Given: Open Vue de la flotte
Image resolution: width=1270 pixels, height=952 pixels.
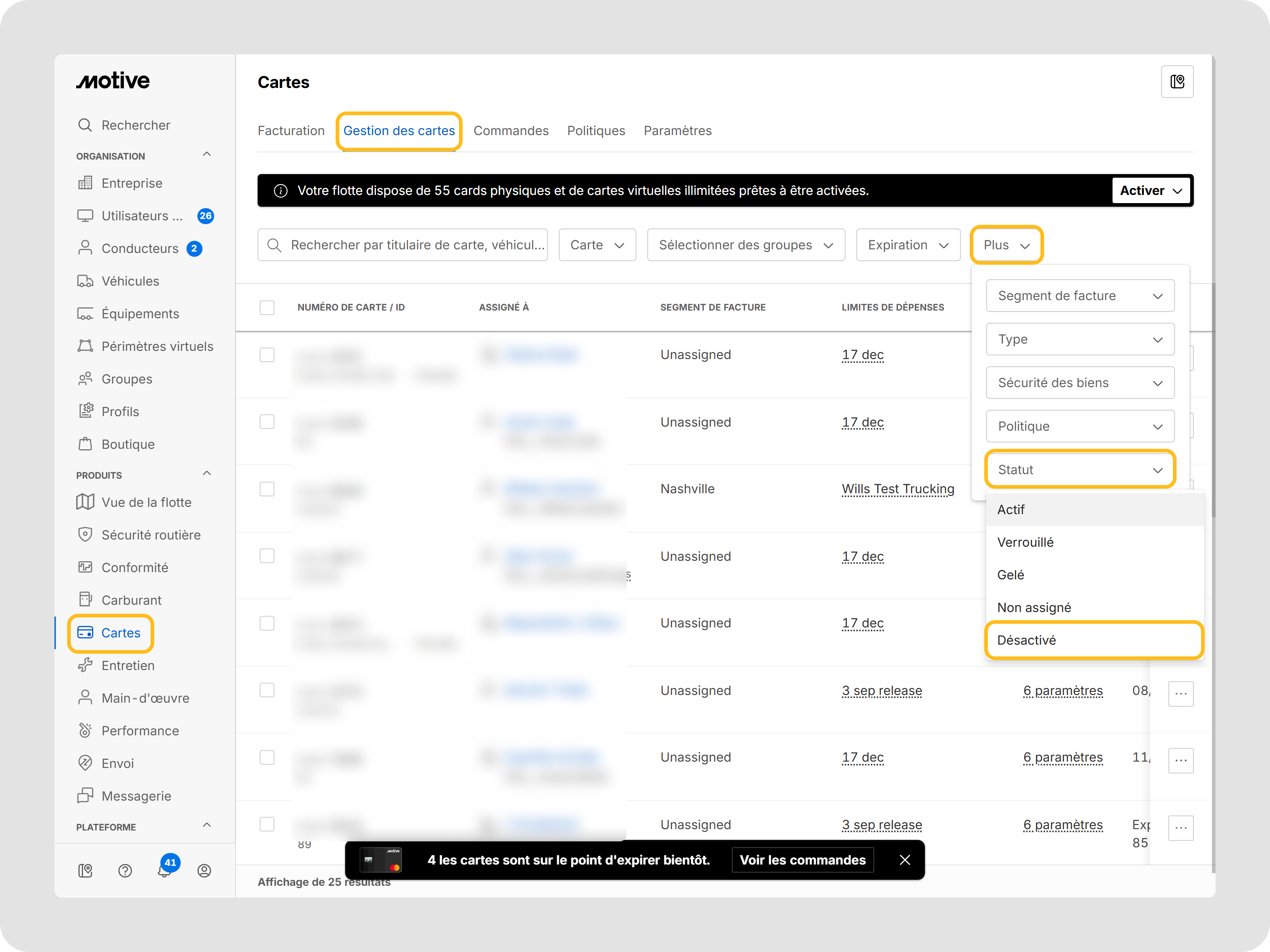Looking at the screenshot, I should pyautogui.click(x=134, y=502).
